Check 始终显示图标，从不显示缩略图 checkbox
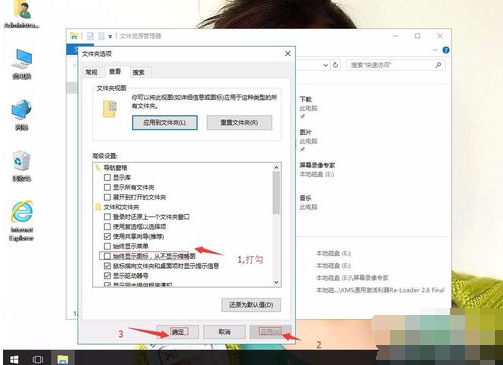The image size is (503, 365). coord(107,256)
